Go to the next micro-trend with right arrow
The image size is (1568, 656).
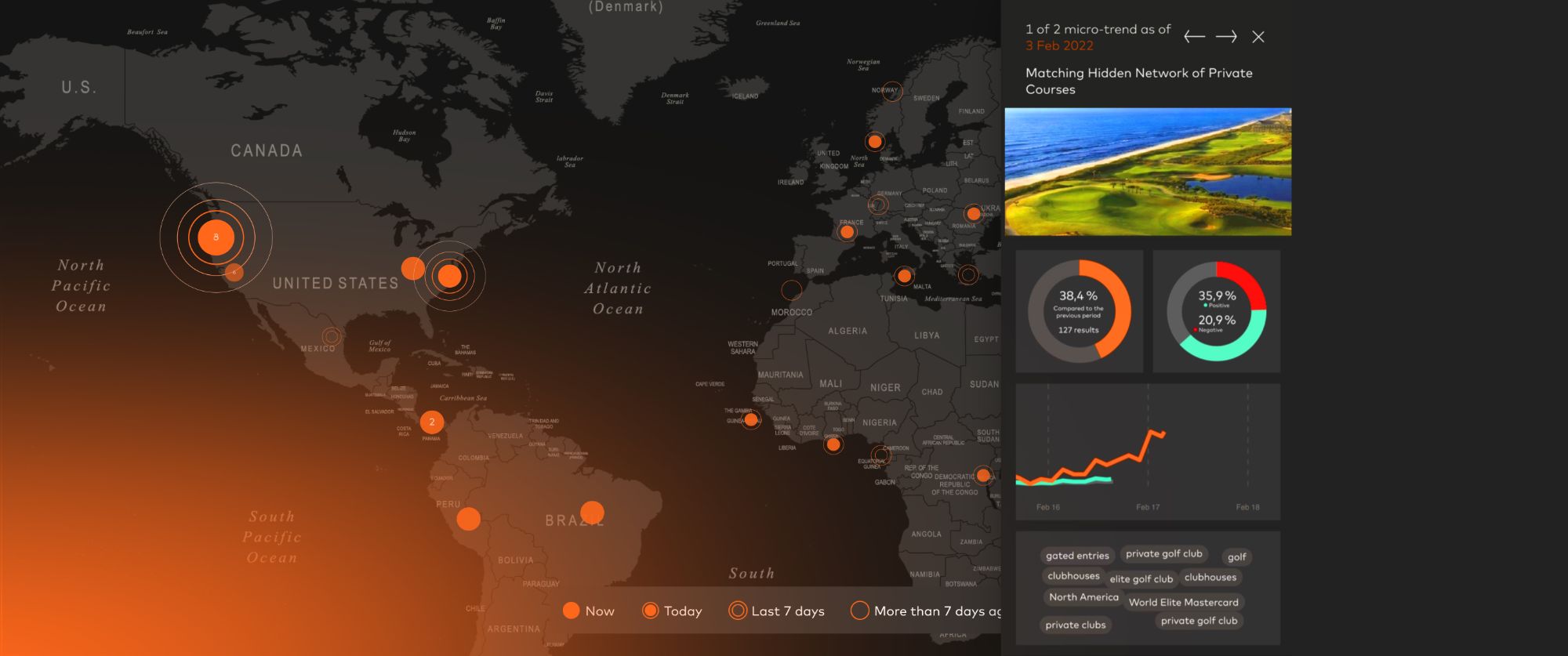1226,37
